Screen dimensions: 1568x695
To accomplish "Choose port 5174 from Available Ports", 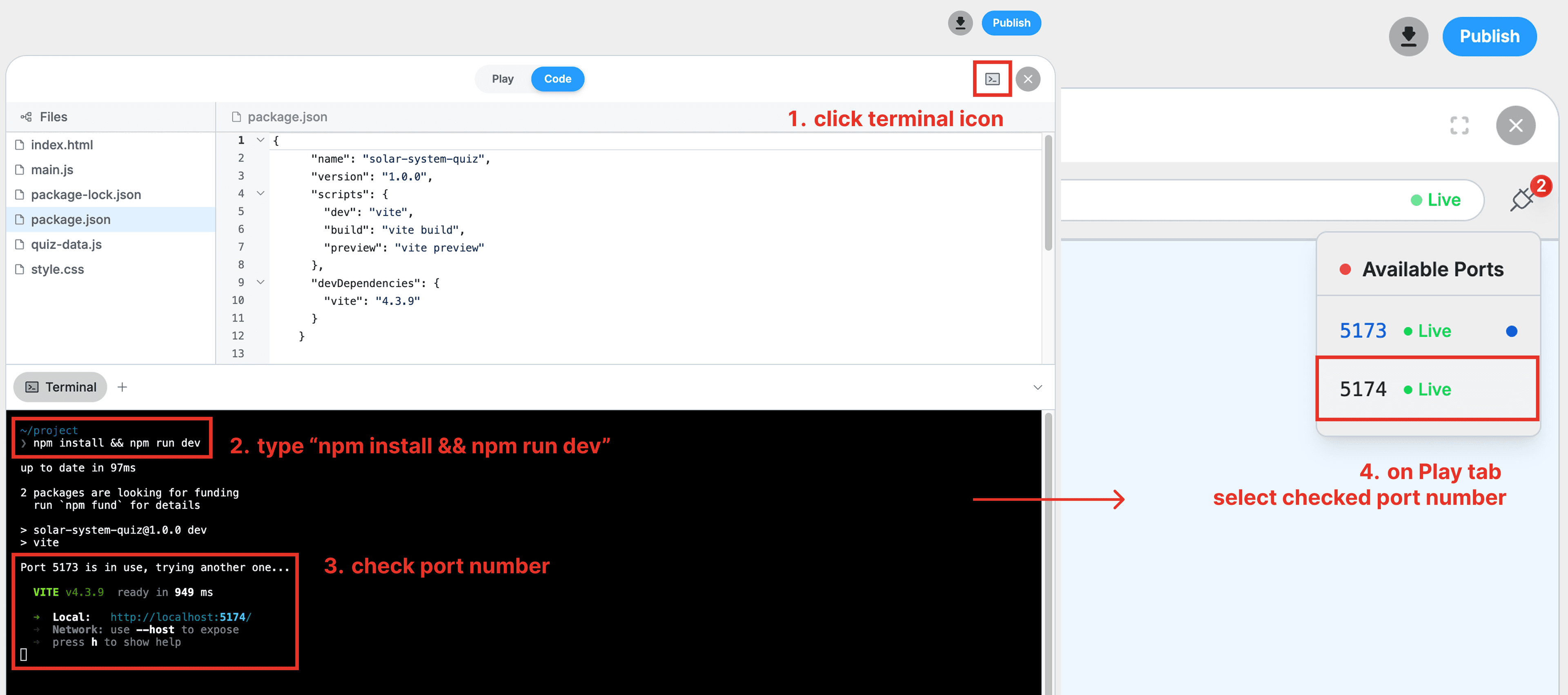I will pos(1363,389).
